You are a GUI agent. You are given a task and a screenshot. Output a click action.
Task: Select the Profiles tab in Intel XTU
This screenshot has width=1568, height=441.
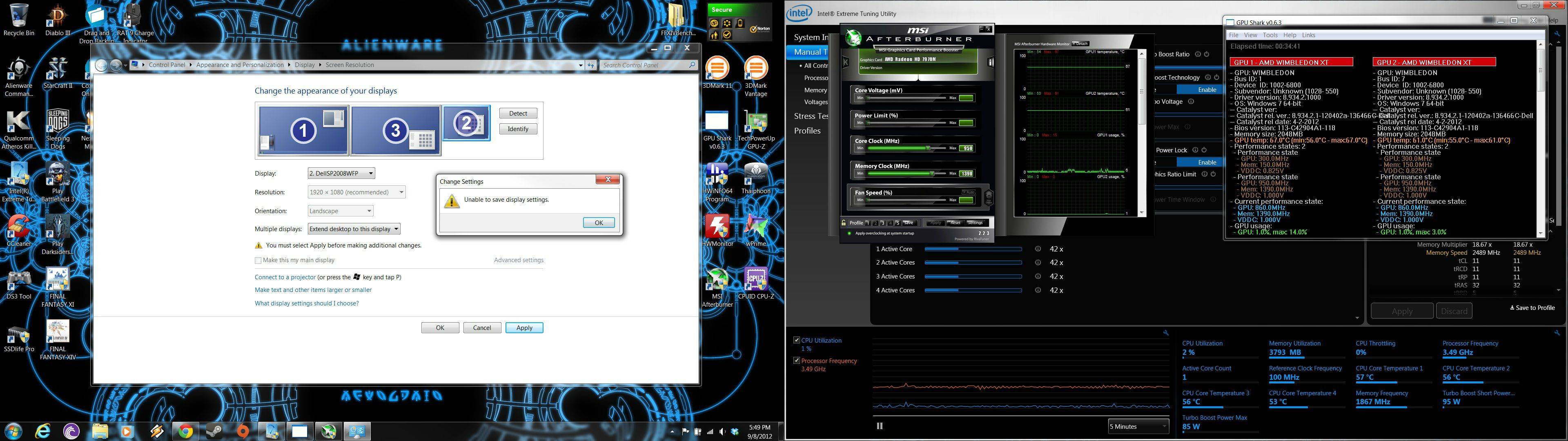click(807, 130)
